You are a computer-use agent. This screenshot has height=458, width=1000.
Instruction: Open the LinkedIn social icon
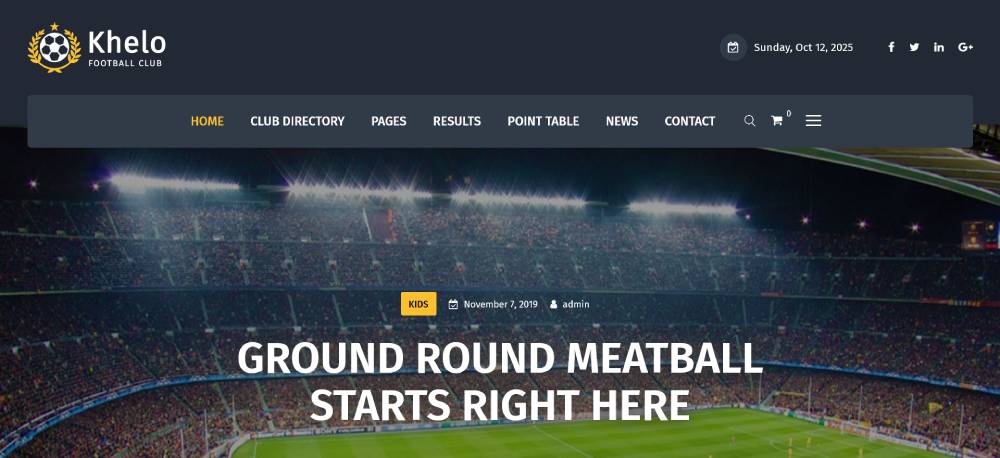point(939,47)
